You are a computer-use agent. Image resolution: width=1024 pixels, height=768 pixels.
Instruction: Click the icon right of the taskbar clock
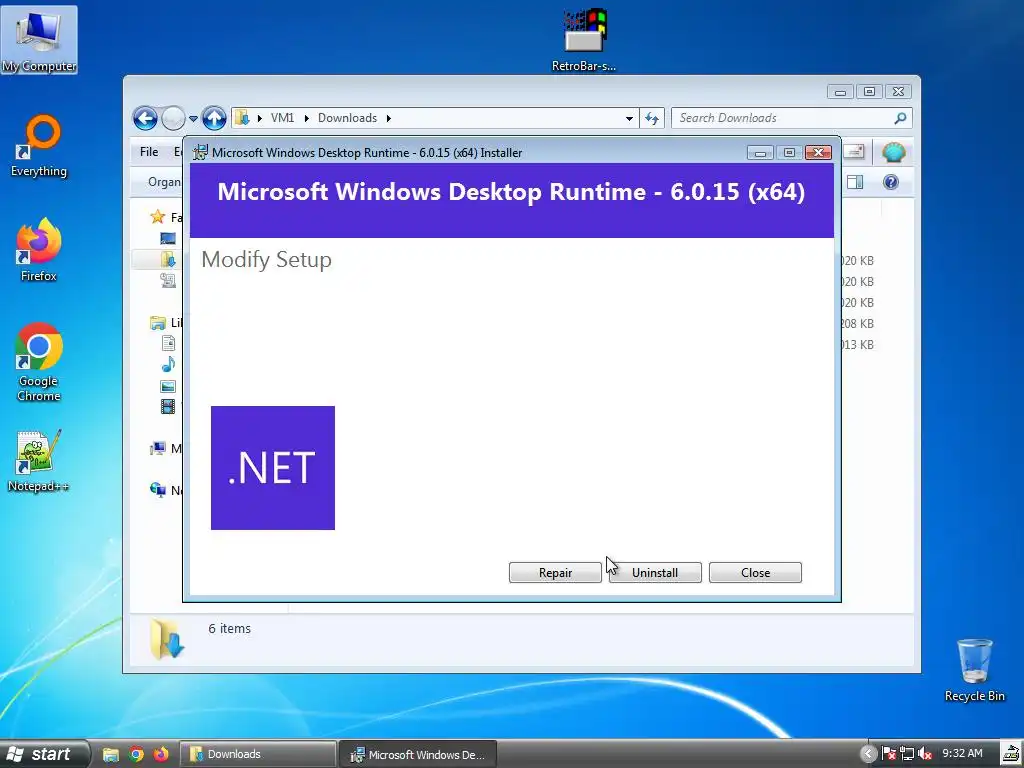[1011, 754]
